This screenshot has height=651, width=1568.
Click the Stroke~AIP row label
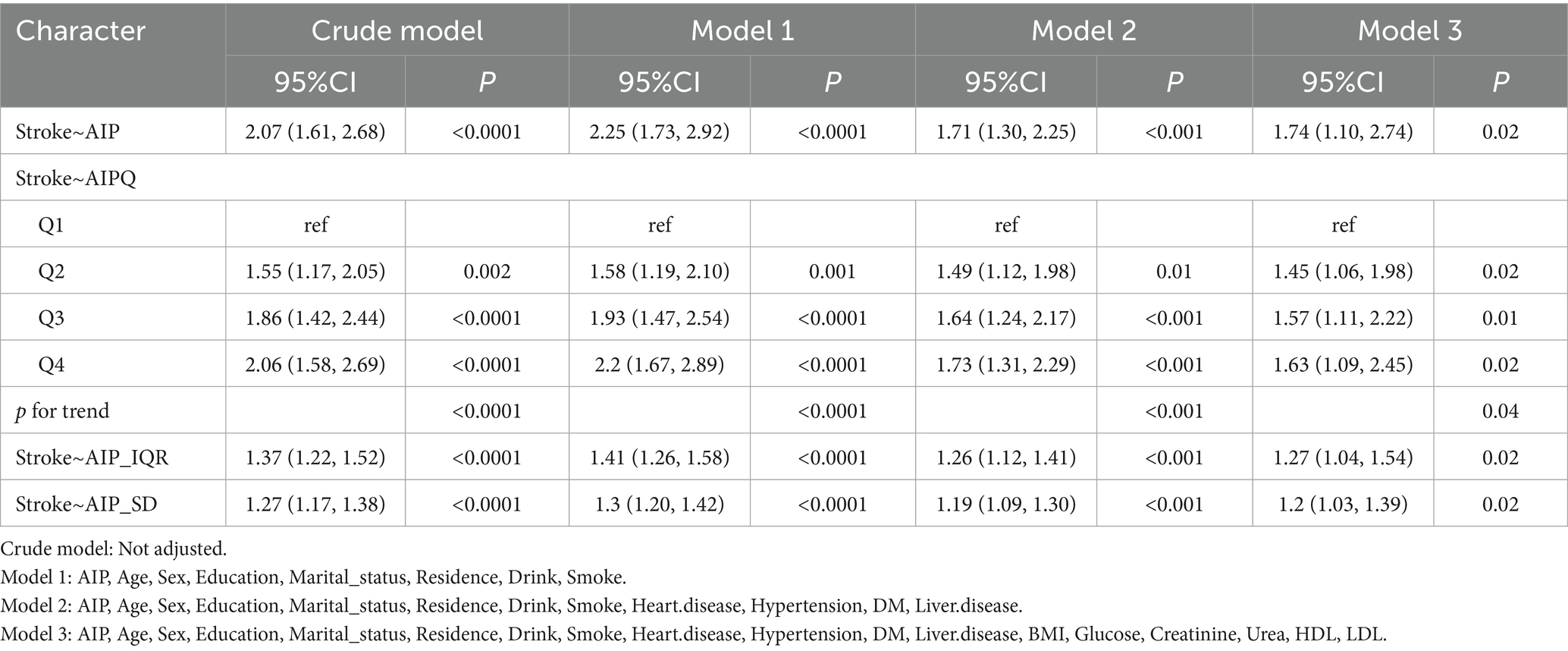click(67, 131)
